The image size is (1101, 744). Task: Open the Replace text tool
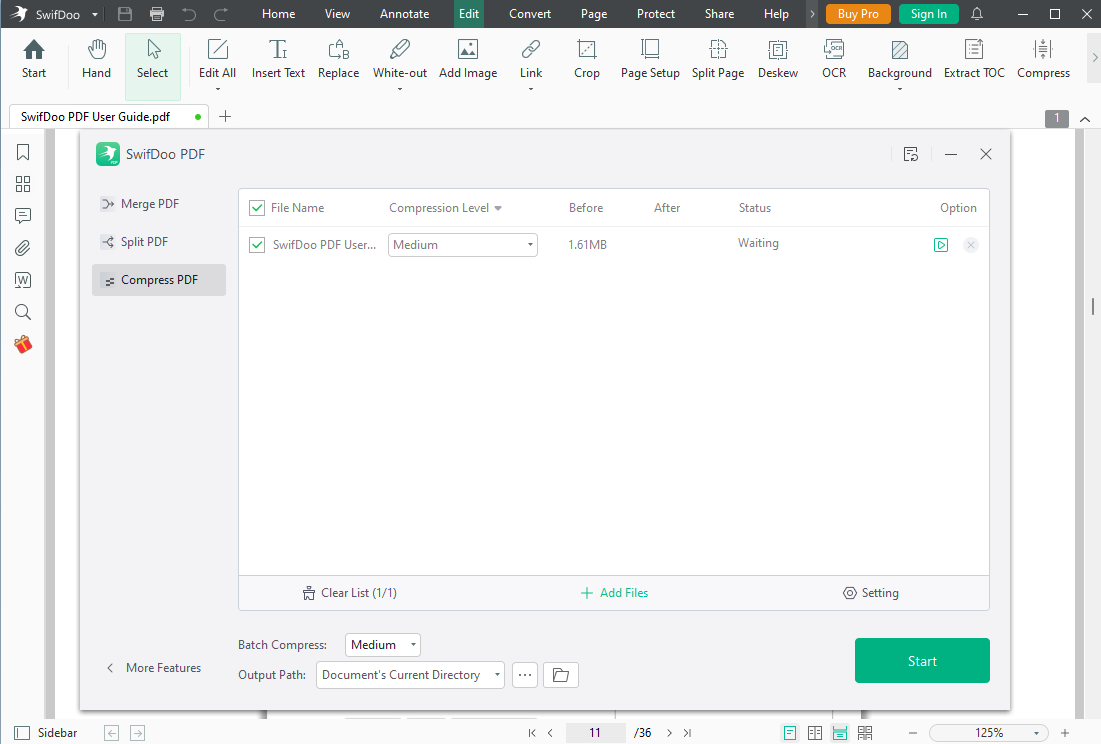[338, 59]
